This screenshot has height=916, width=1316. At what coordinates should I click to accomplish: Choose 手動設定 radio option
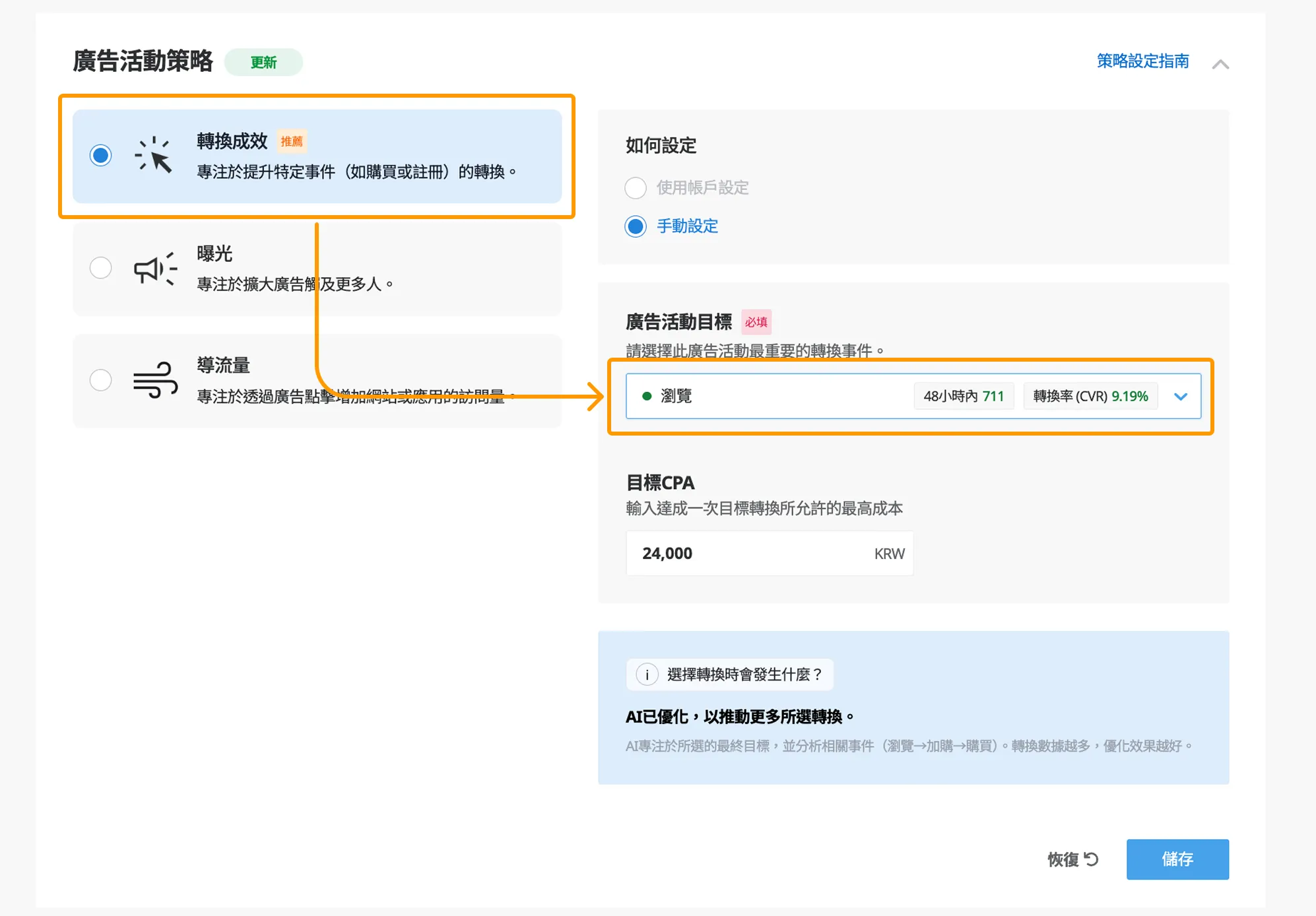(x=635, y=226)
